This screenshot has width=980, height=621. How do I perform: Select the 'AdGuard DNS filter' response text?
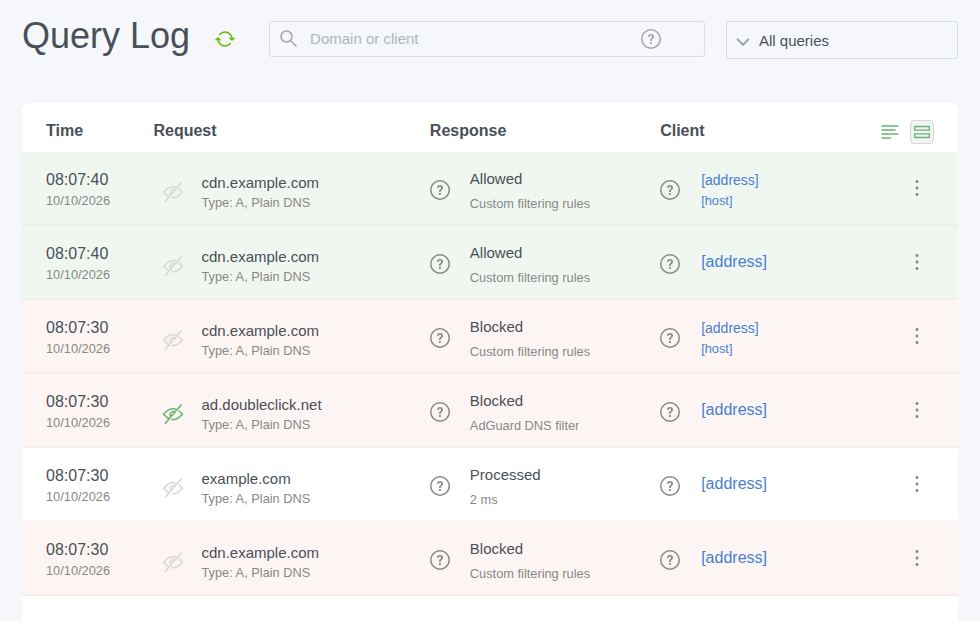coord(524,425)
